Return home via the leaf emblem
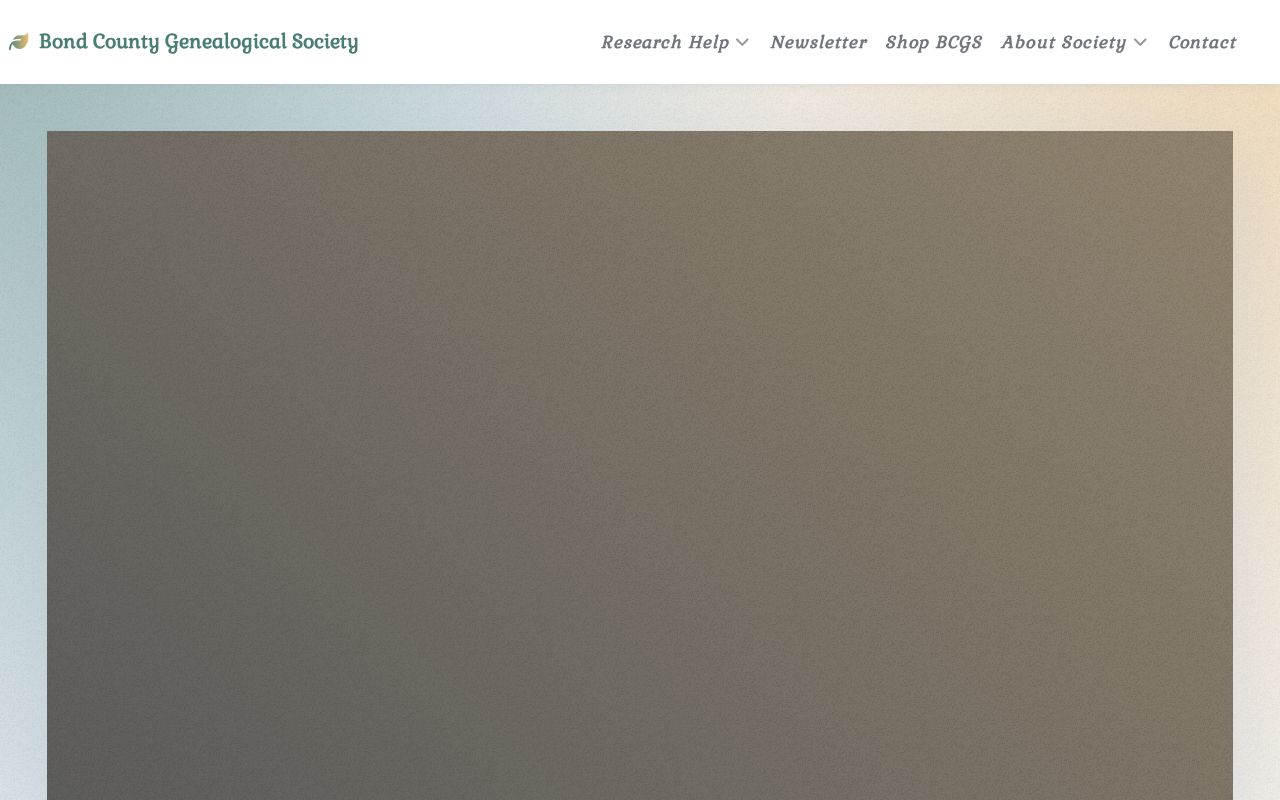The width and height of the screenshot is (1280, 800). (x=18, y=42)
